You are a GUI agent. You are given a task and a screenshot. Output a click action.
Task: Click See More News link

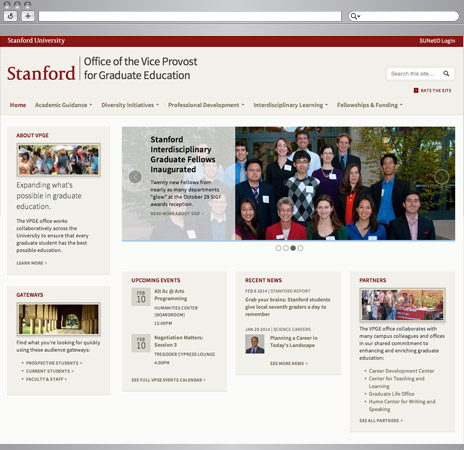pos(289,363)
